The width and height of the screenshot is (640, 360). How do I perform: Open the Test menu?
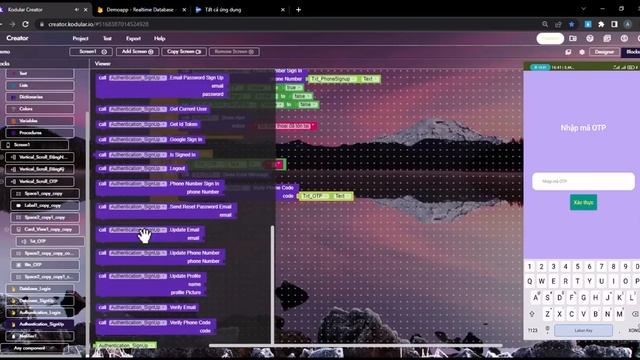107,38
